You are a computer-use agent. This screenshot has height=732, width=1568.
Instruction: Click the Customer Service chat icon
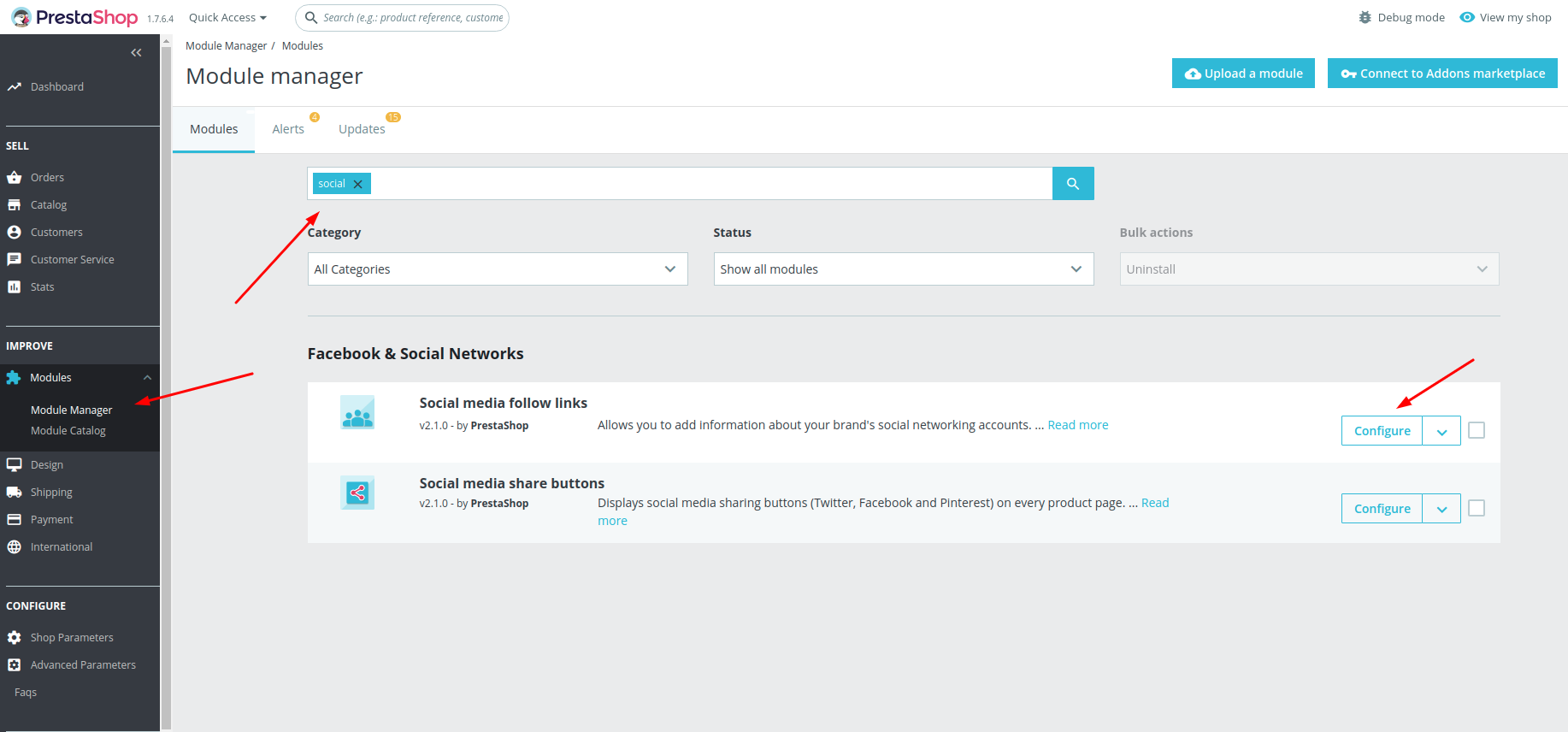pos(14,260)
